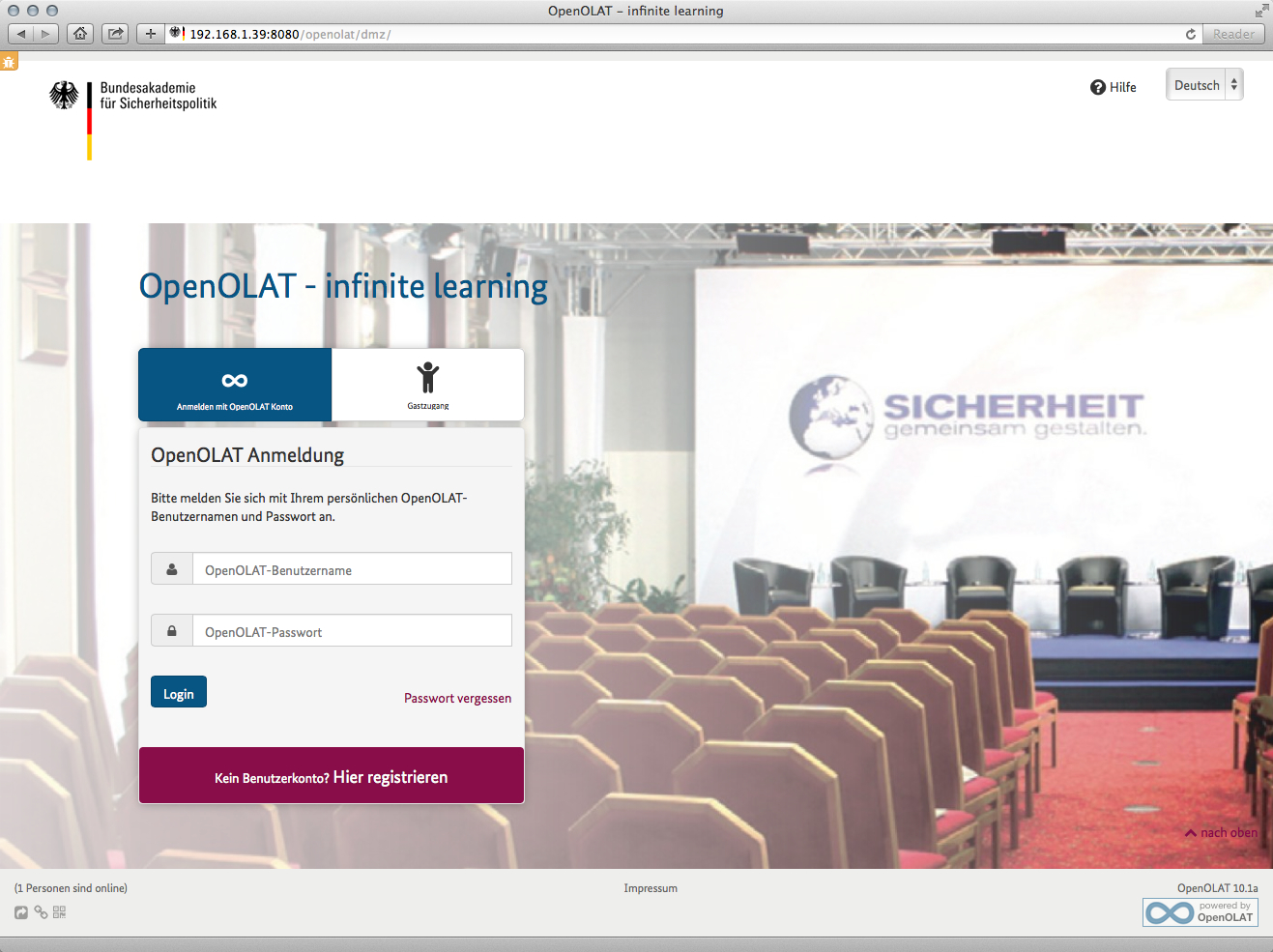The width and height of the screenshot is (1273, 952).
Task: Click the orange bug extension icon
Action: point(9,62)
